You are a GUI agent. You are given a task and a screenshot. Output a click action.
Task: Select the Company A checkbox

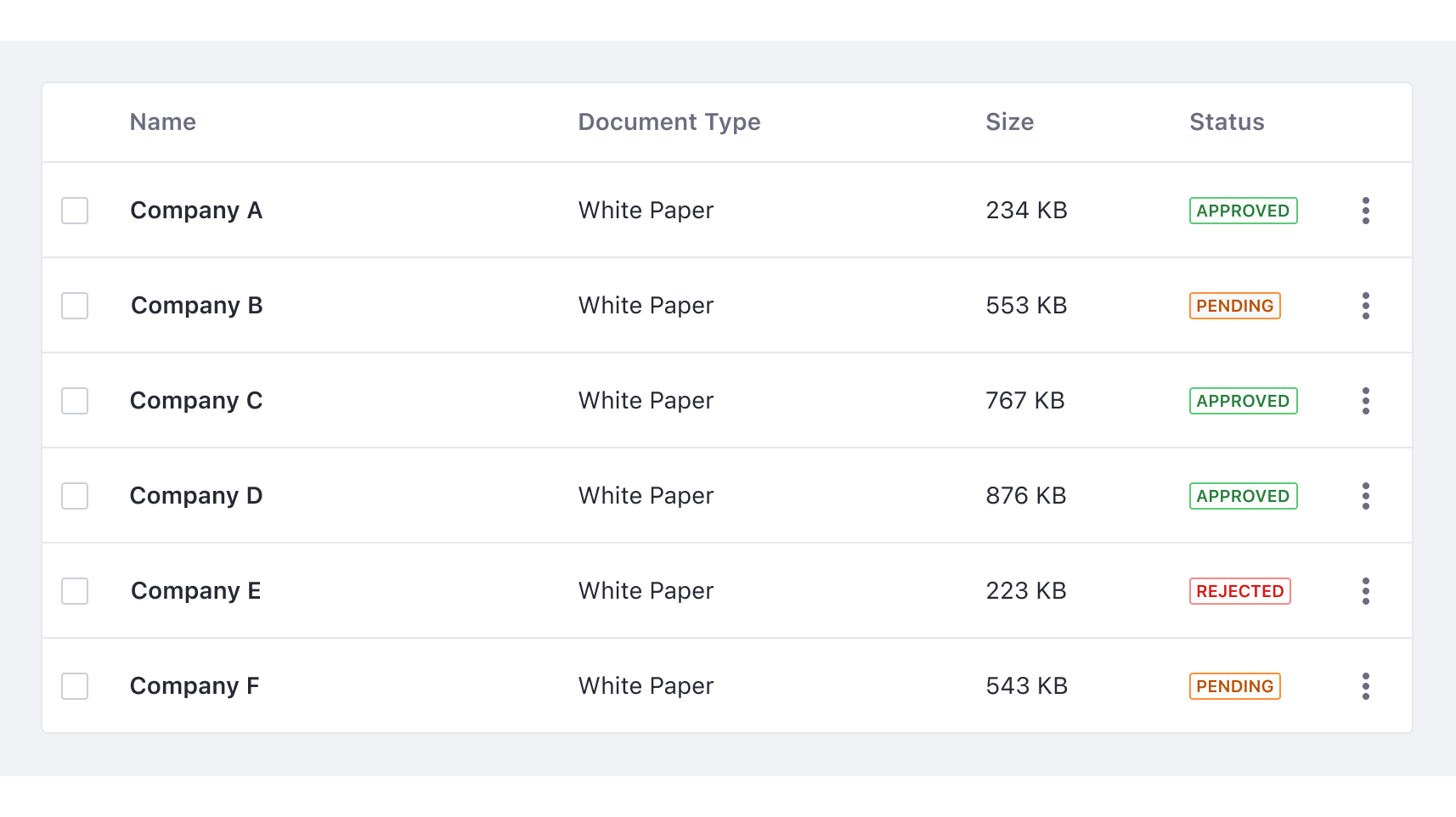coord(75,211)
